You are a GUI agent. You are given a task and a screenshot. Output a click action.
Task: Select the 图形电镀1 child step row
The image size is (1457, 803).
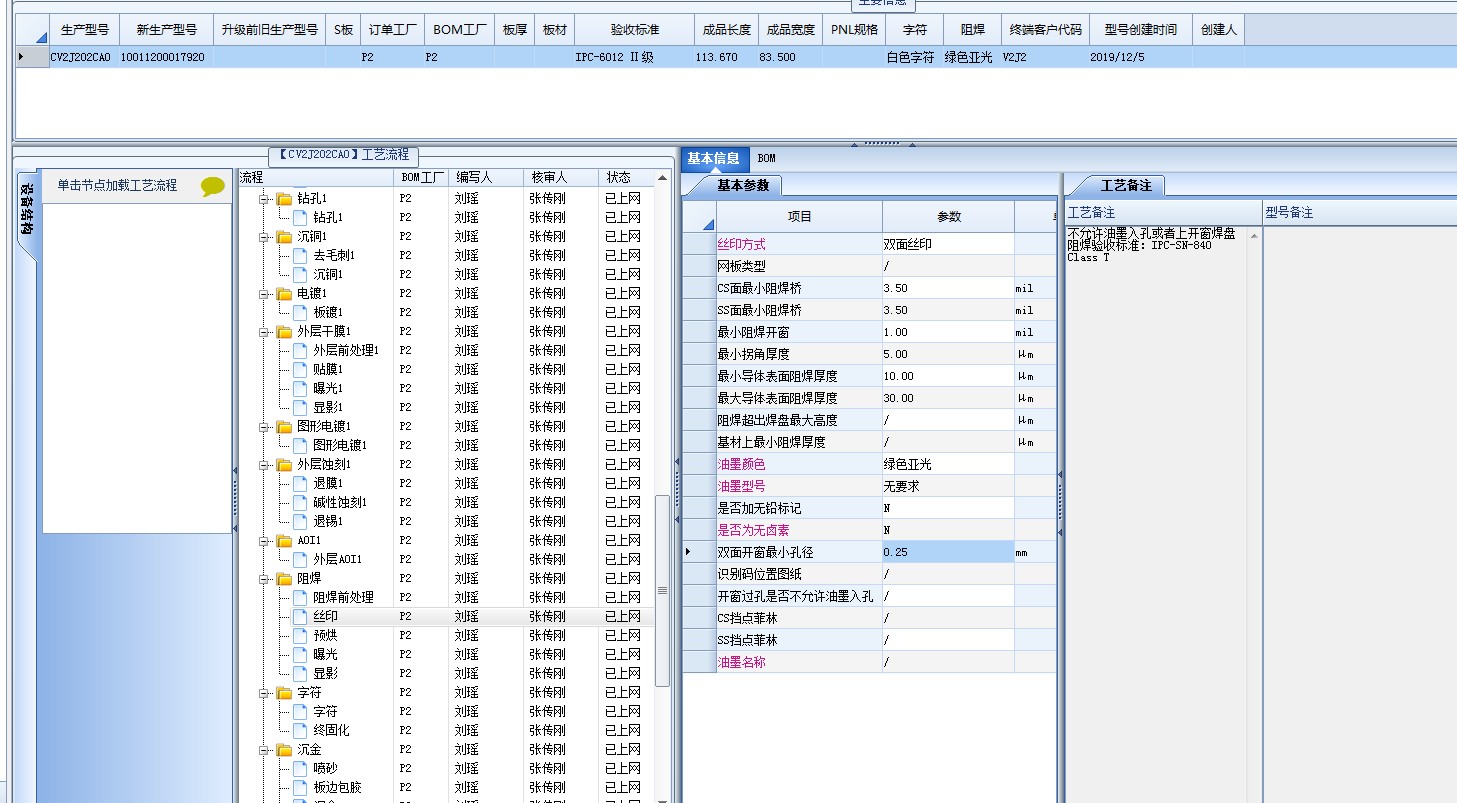click(x=447, y=446)
